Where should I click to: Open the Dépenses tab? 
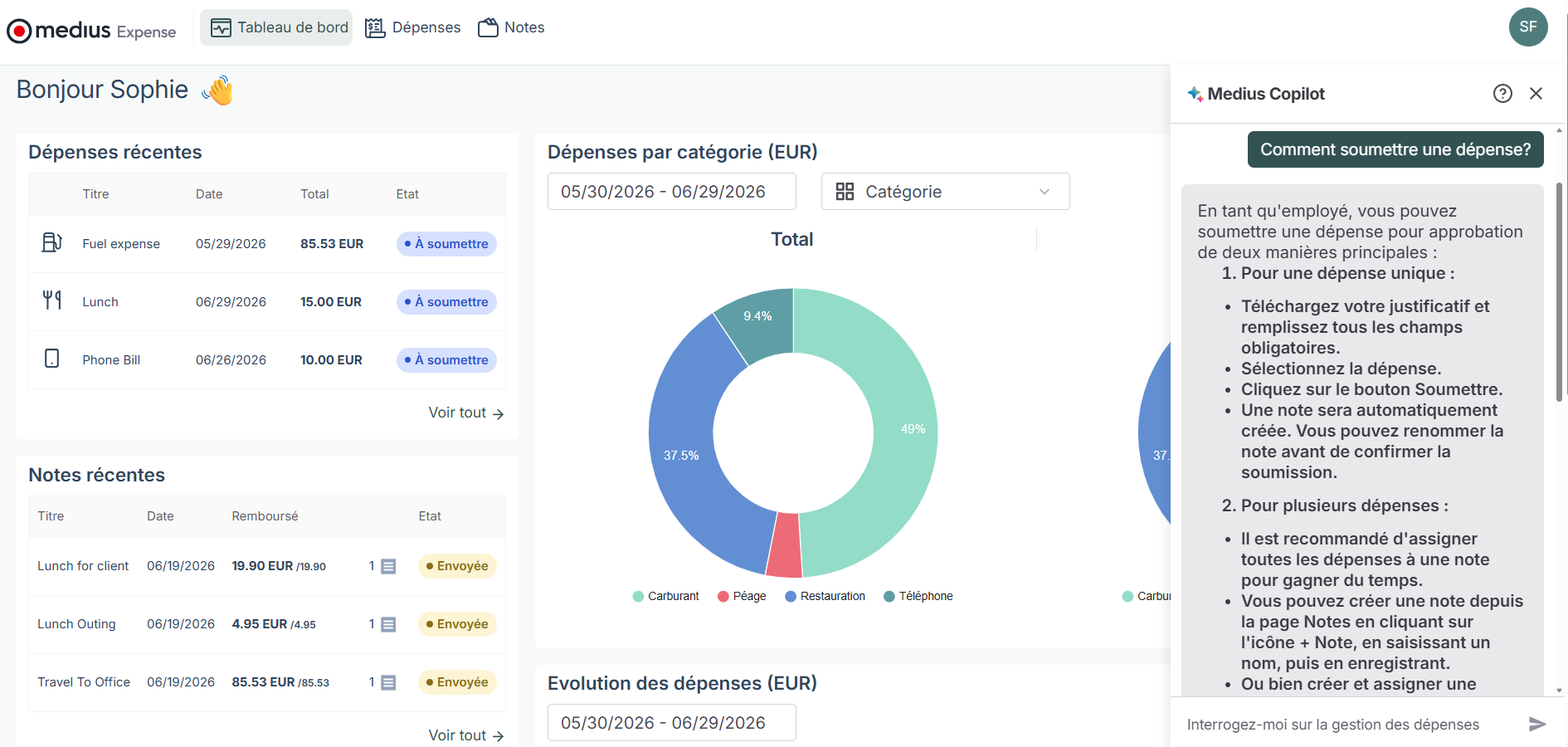(413, 27)
